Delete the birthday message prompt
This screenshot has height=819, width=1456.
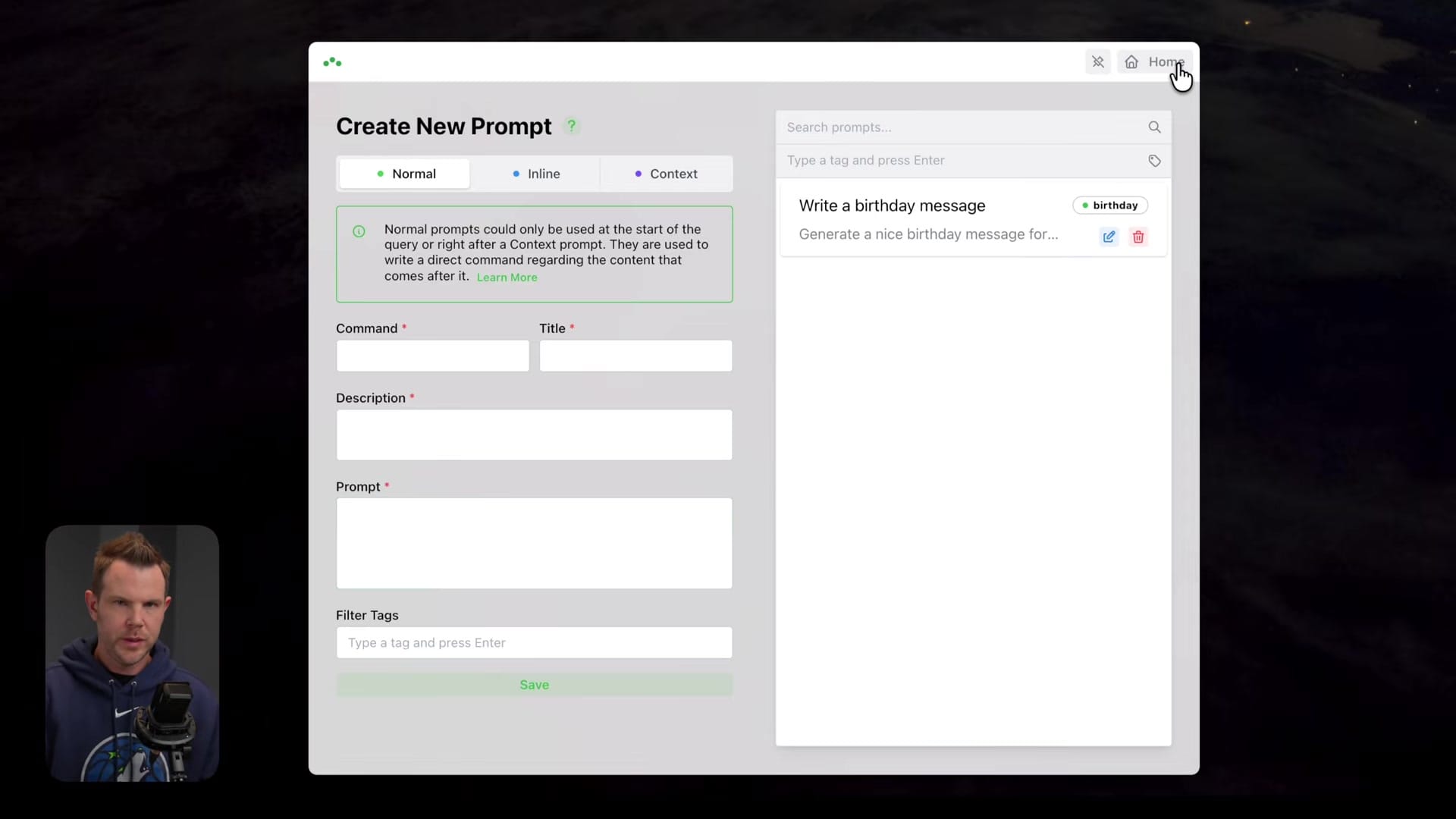tap(1138, 237)
